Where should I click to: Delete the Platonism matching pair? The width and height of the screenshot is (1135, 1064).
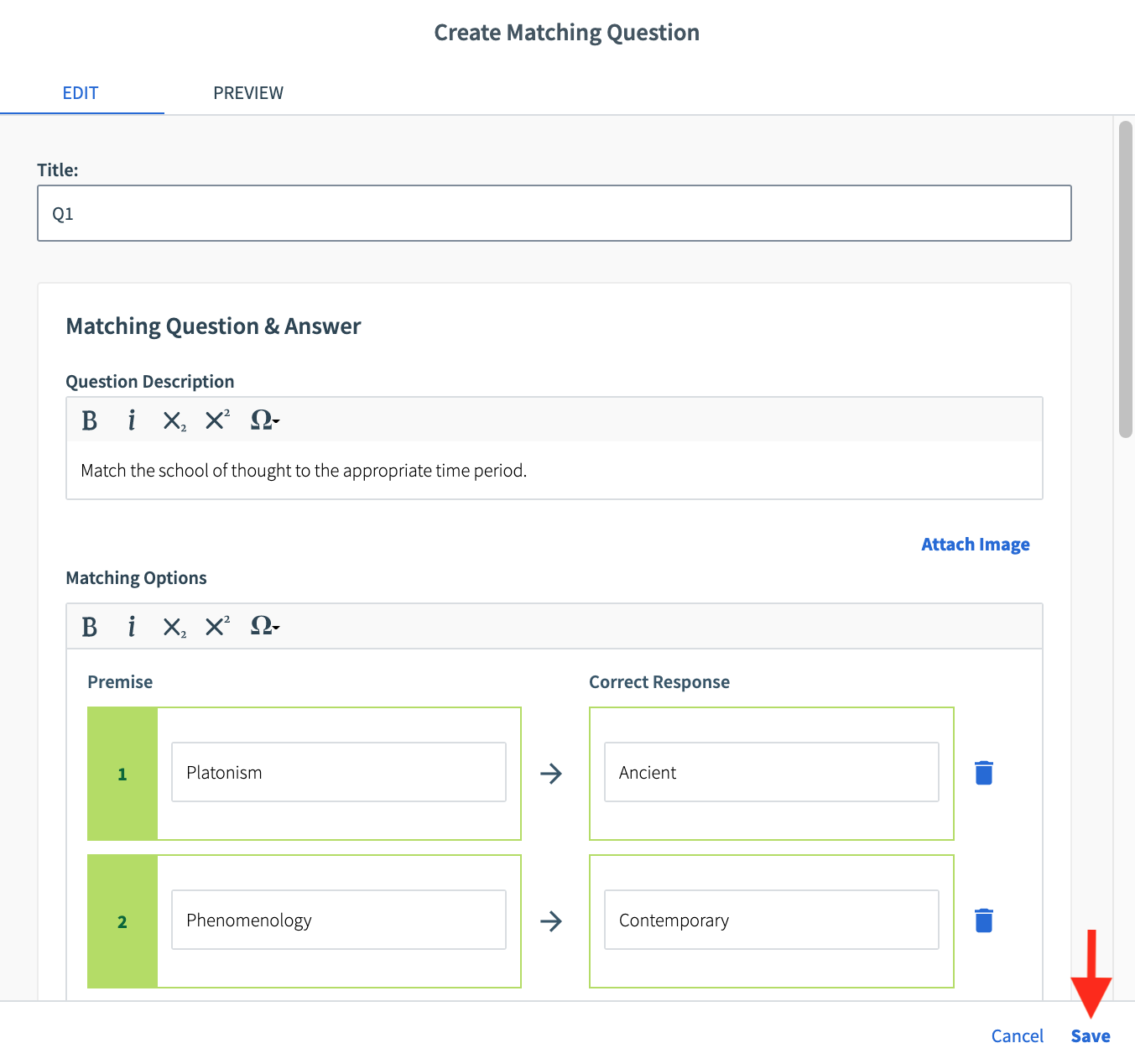984,773
